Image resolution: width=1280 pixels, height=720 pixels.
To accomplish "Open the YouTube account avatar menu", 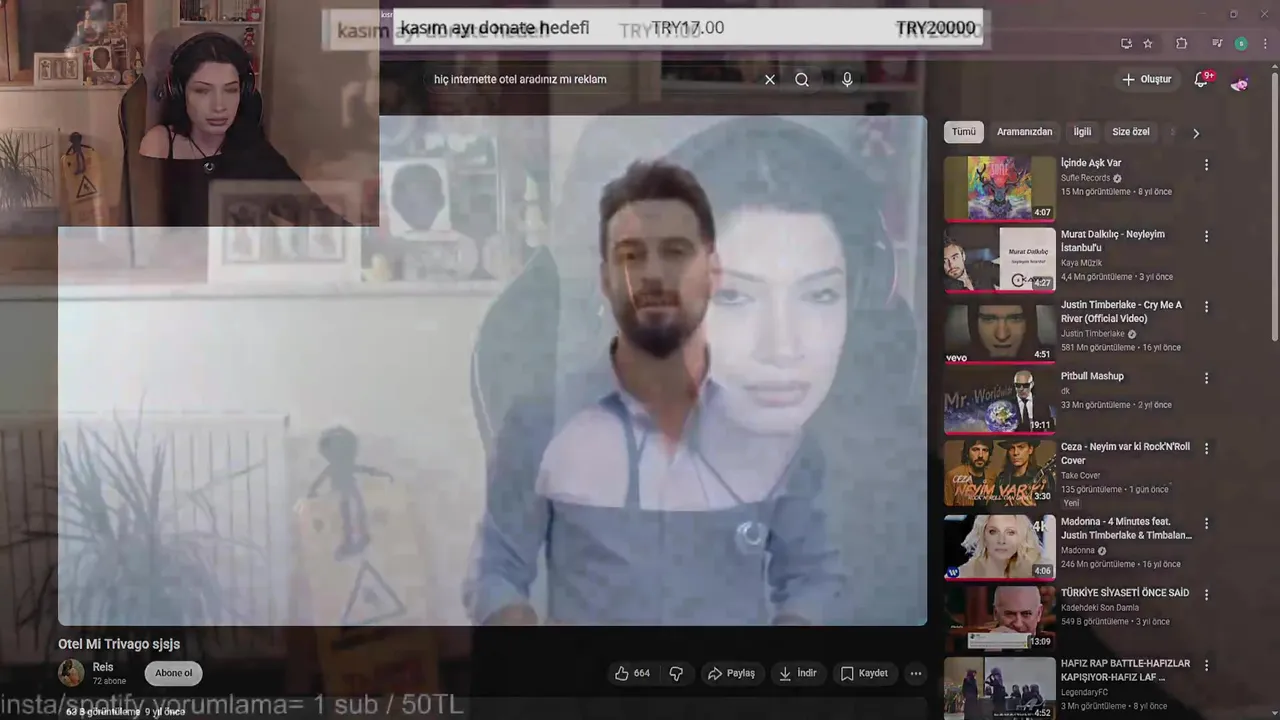I will point(1239,81).
